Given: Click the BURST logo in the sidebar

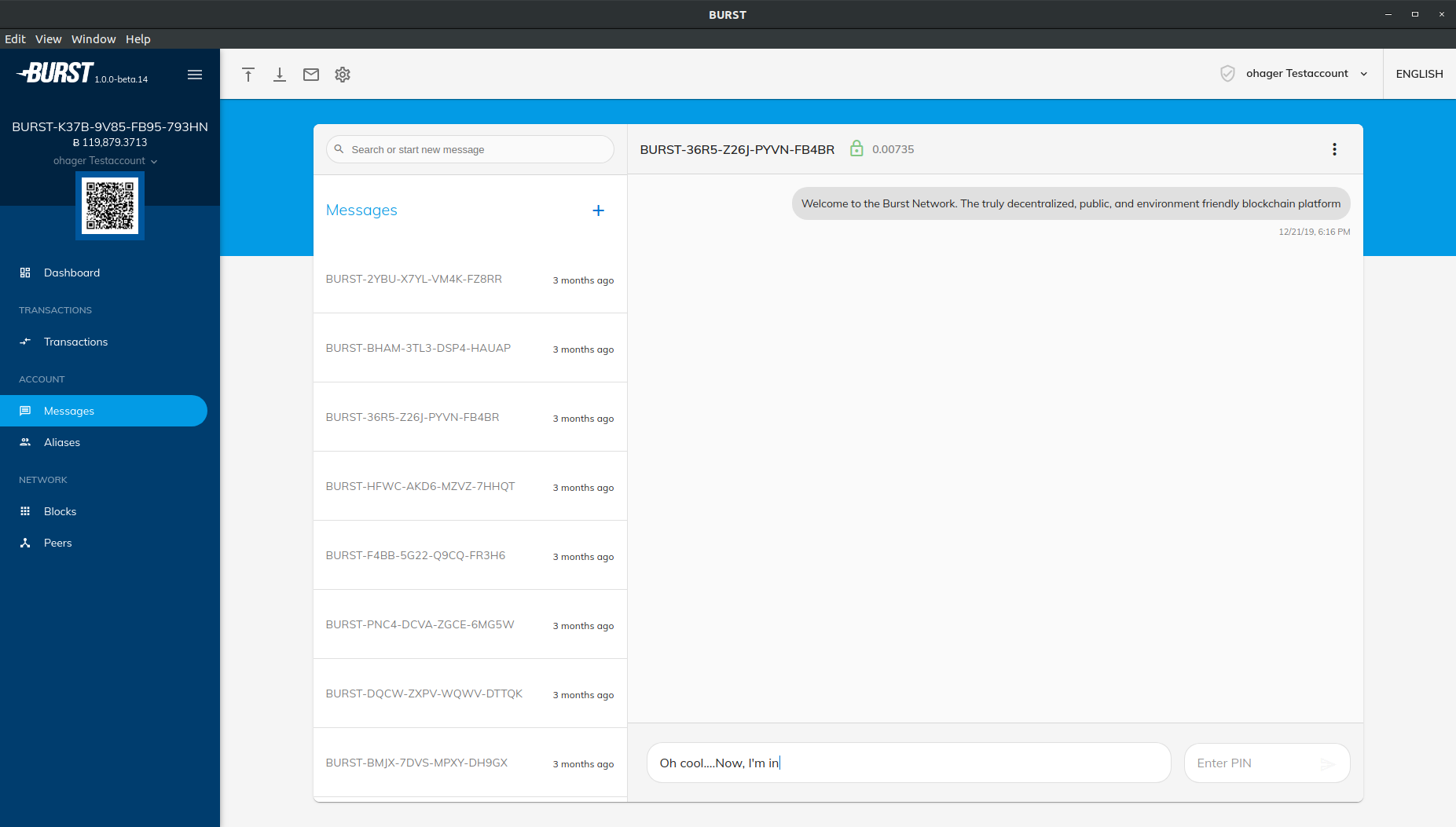Looking at the screenshot, I should (57, 73).
